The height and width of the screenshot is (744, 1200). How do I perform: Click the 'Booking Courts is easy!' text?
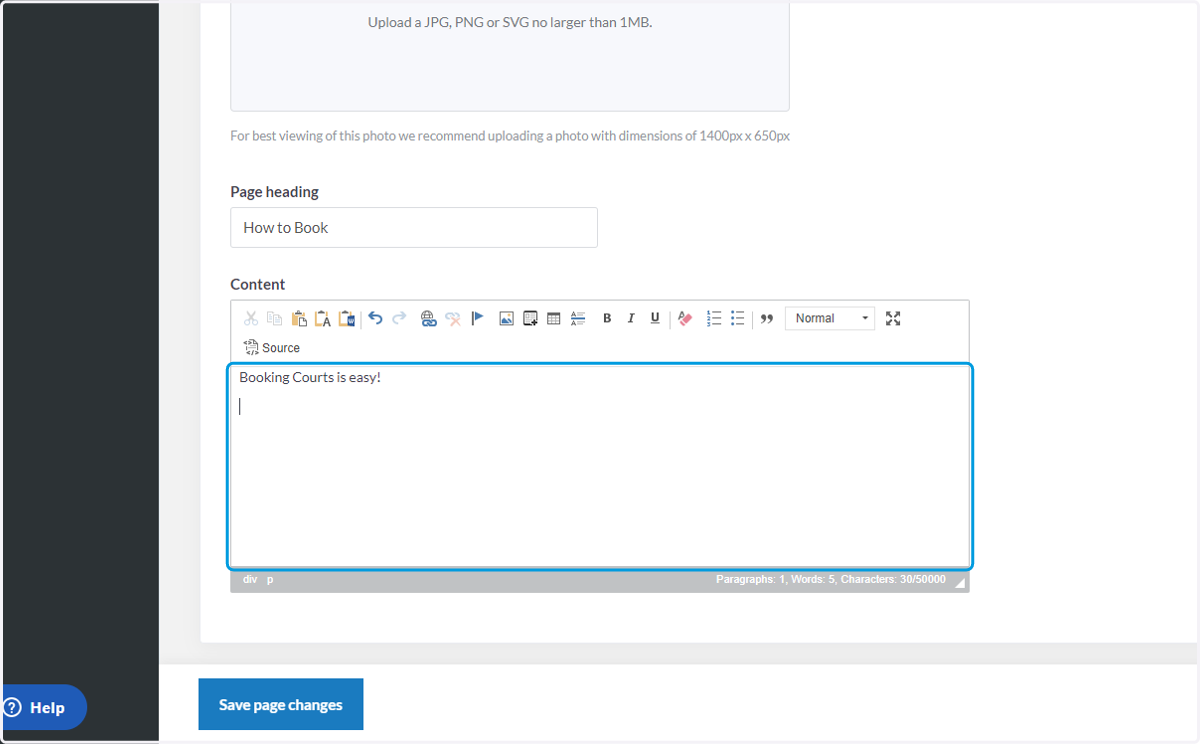tap(310, 378)
